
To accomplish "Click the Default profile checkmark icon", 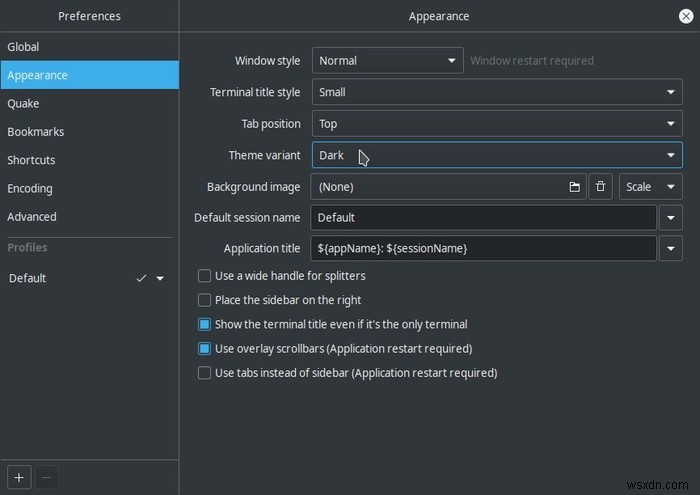I will click(x=141, y=278).
